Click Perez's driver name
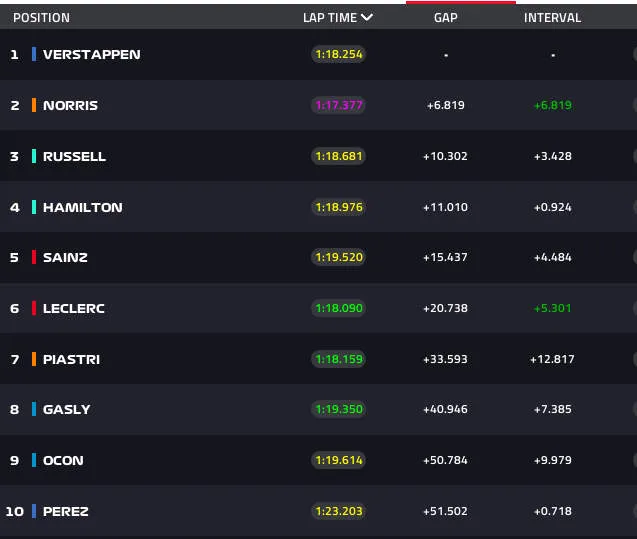 (x=66, y=511)
